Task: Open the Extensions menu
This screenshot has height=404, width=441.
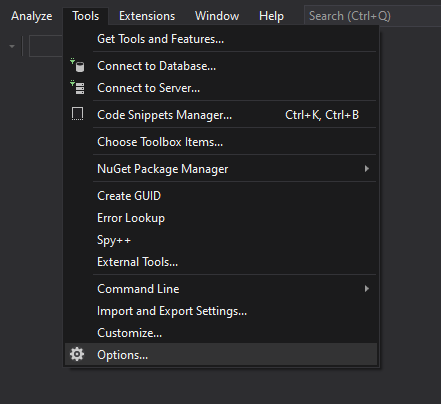Action: click(x=147, y=16)
